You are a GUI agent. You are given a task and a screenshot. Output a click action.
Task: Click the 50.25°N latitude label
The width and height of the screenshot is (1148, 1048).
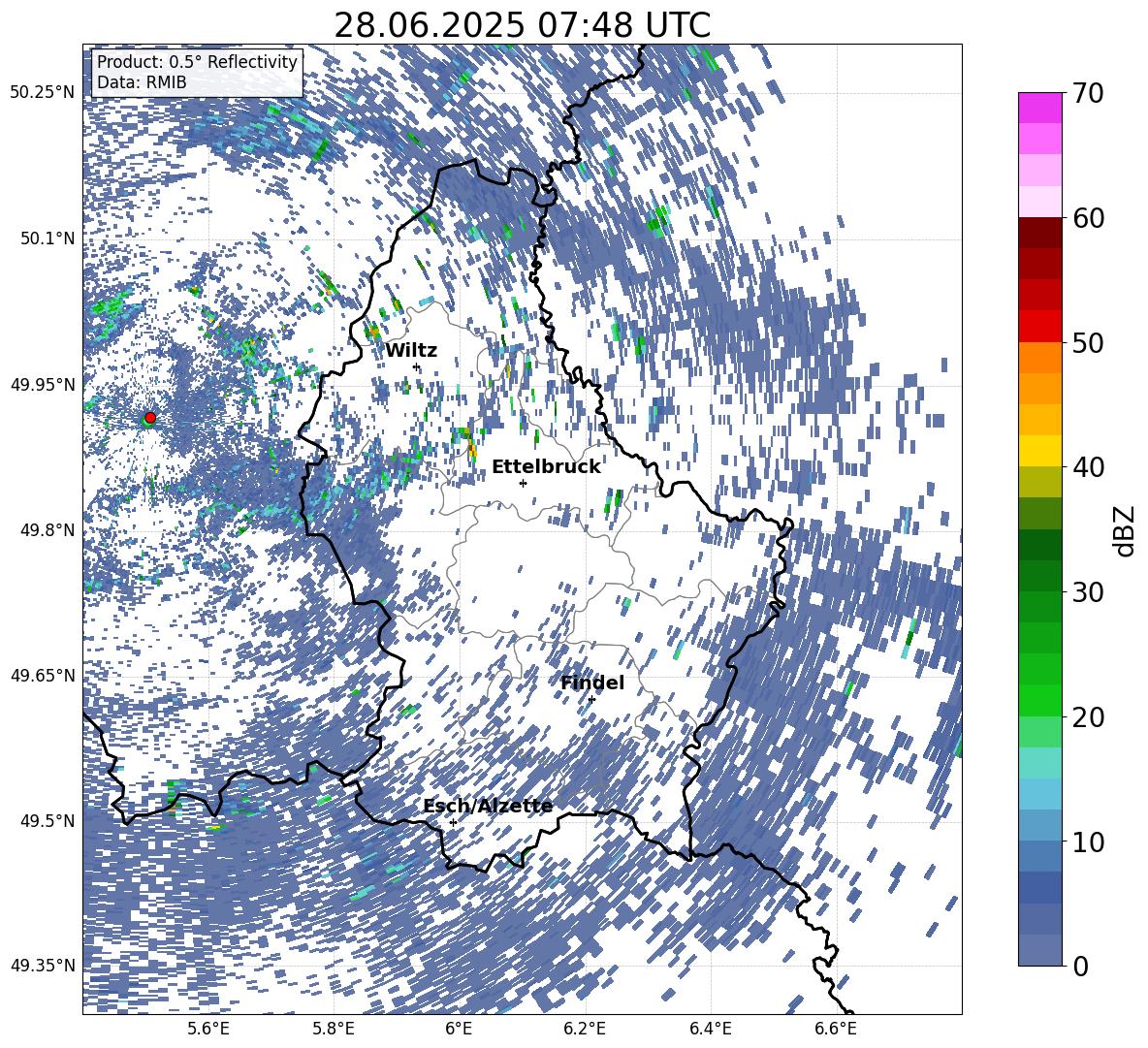[42, 93]
